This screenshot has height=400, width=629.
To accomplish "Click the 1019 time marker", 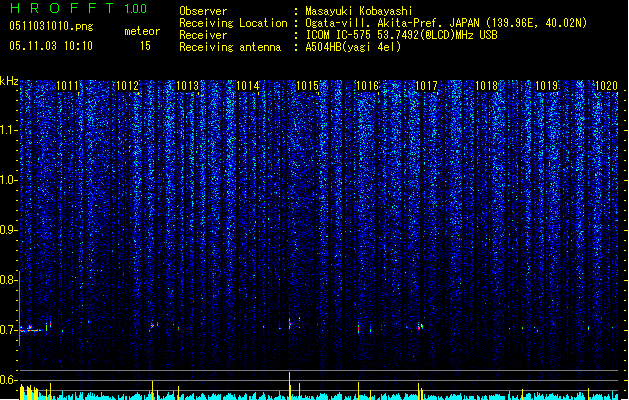I will pyautogui.click(x=547, y=86).
